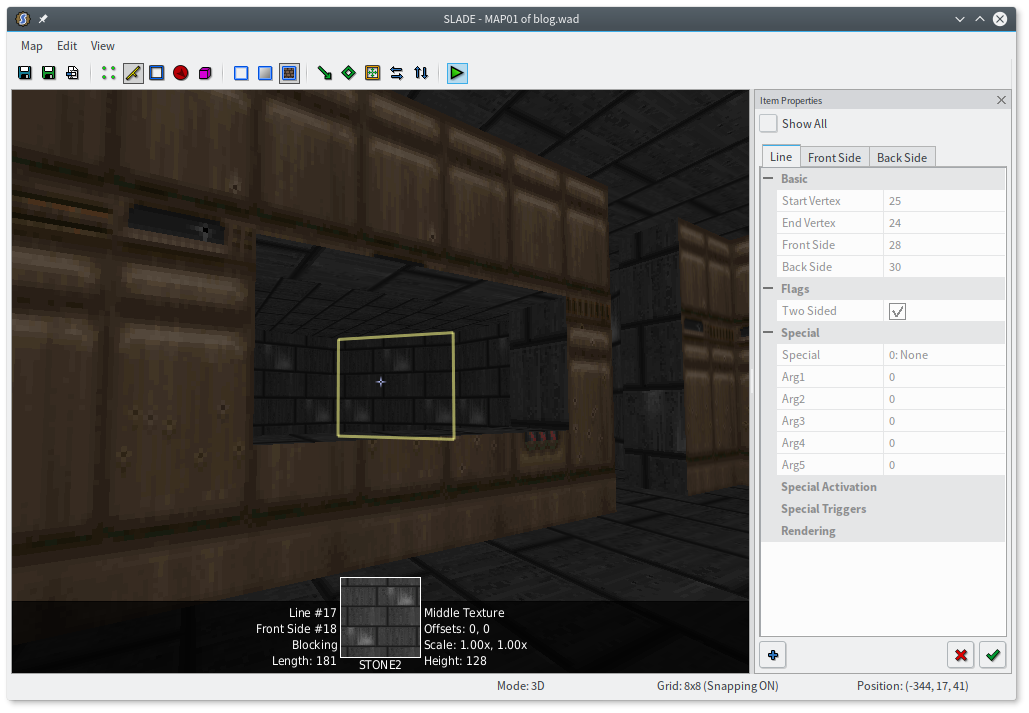Uncheck the Two Sided flag checkbox
The image size is (1029, 713).
point(897,311)
